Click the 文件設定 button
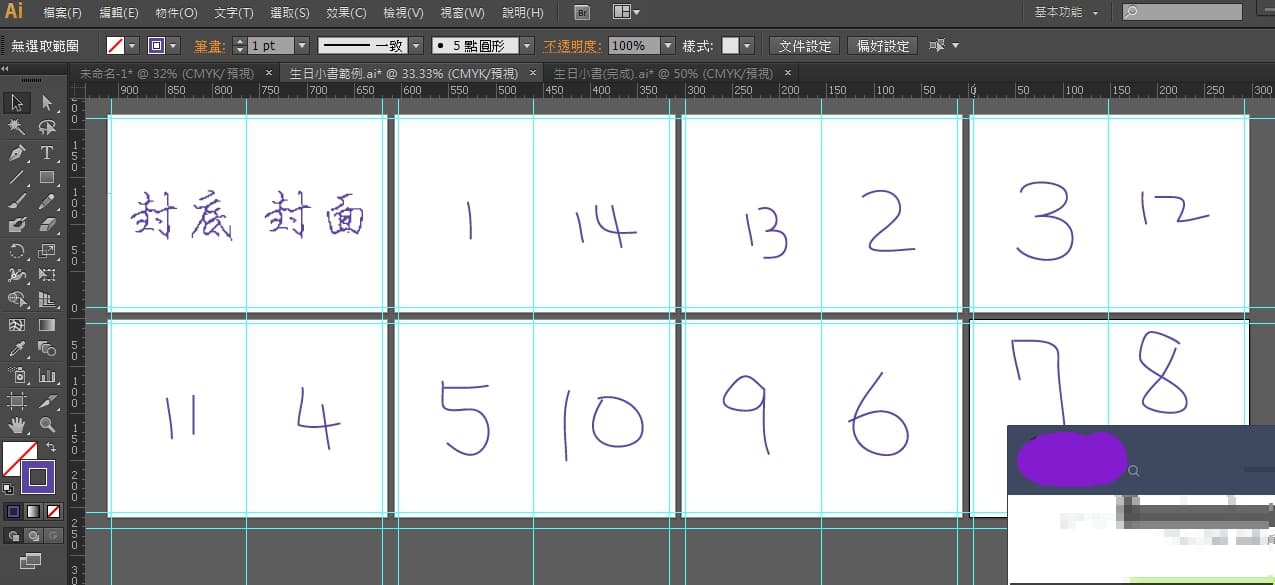The image size is (1275, 585). [x=805, y=46]
